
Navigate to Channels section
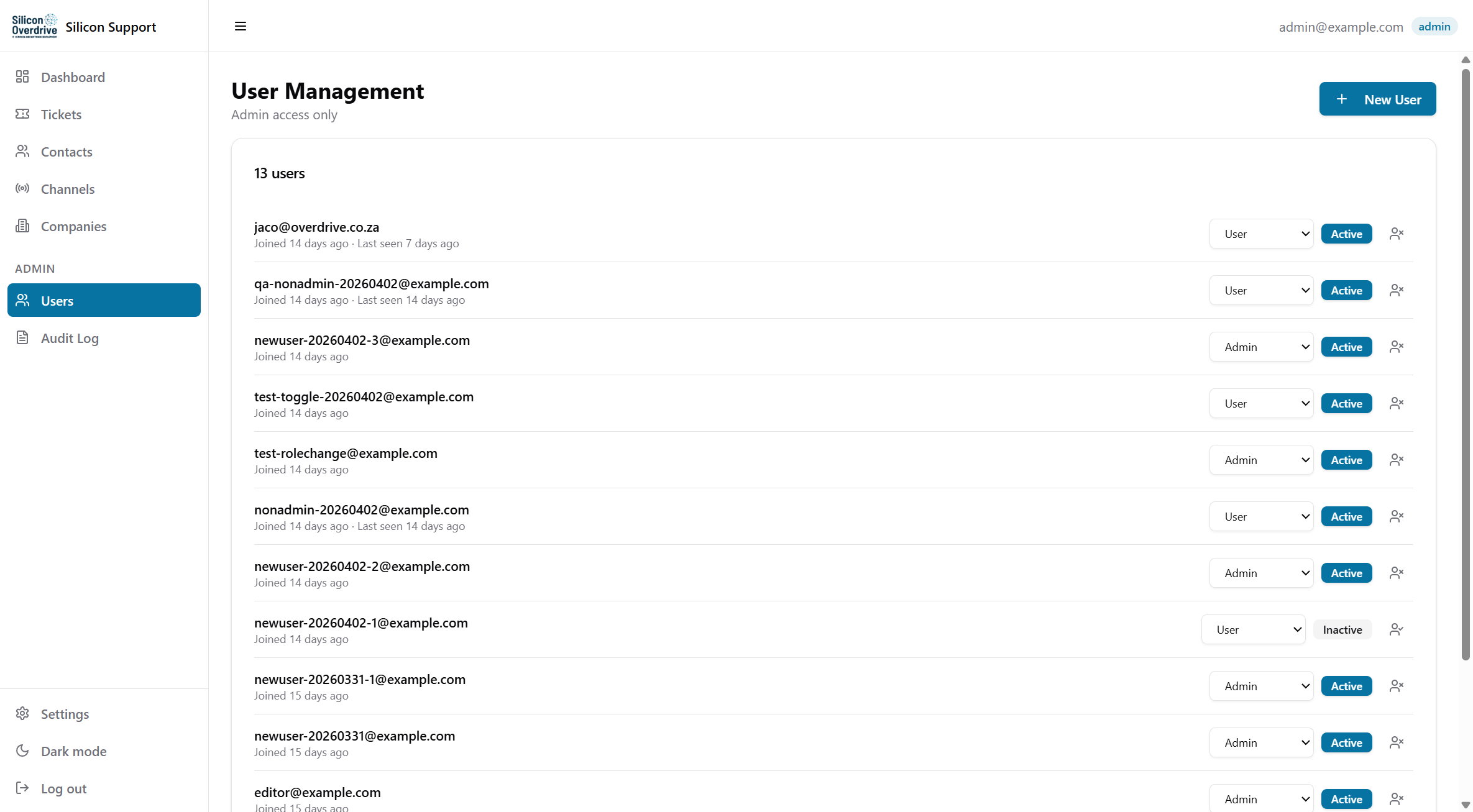tap(104, 189)
